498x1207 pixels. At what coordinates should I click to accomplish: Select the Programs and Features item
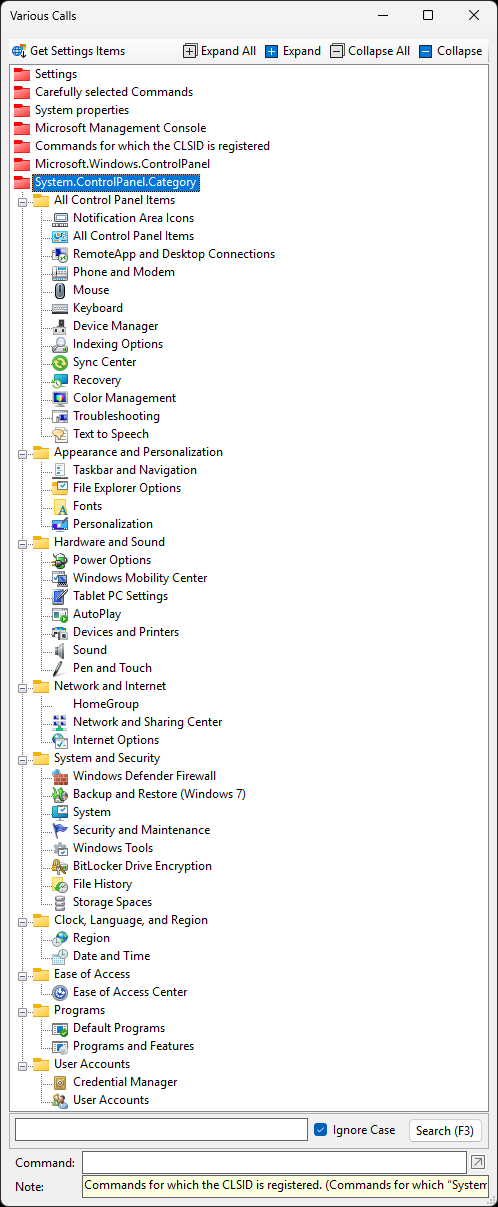[134, 1046]
